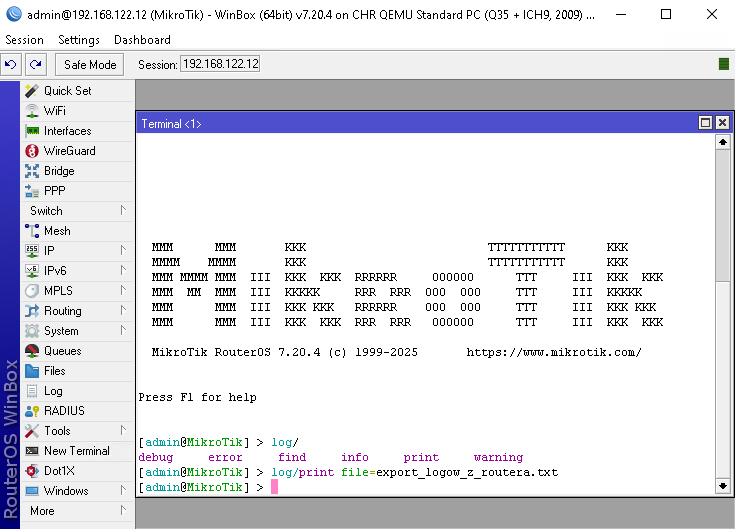
Task: Open the Files folder icon
Action: point(32,371)
